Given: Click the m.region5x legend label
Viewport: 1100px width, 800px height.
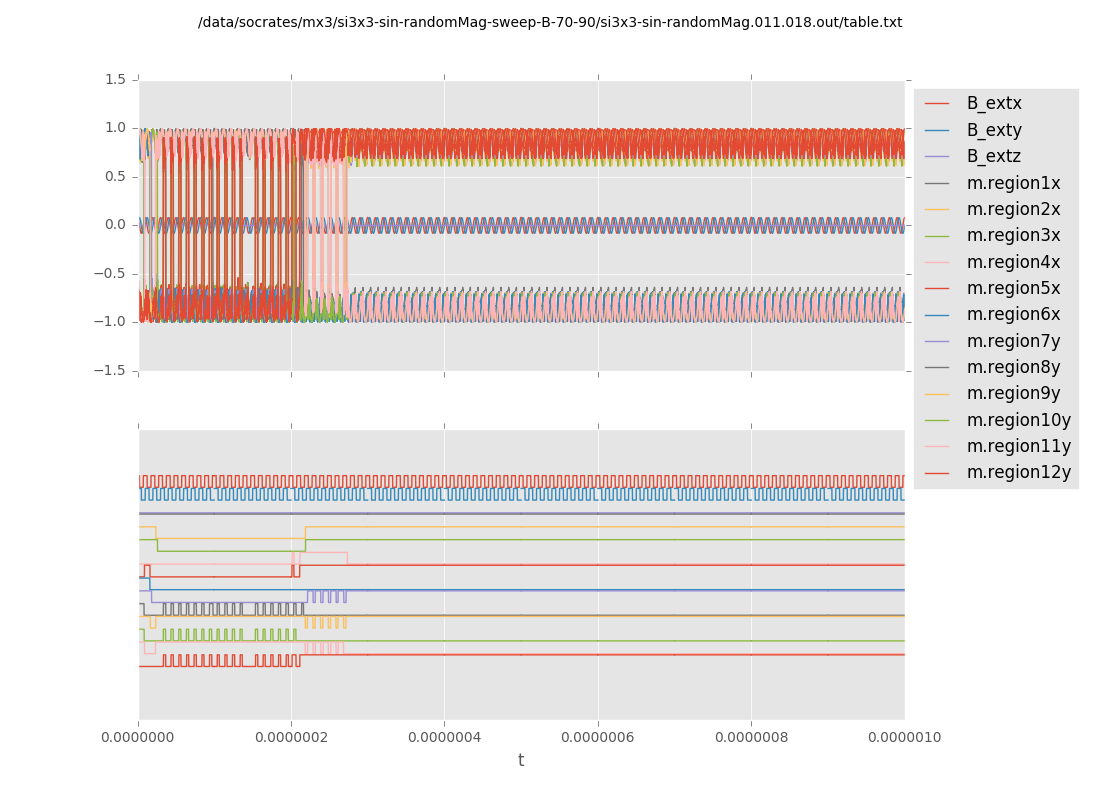Looking at the screenshot, I should click(1013, 289).
